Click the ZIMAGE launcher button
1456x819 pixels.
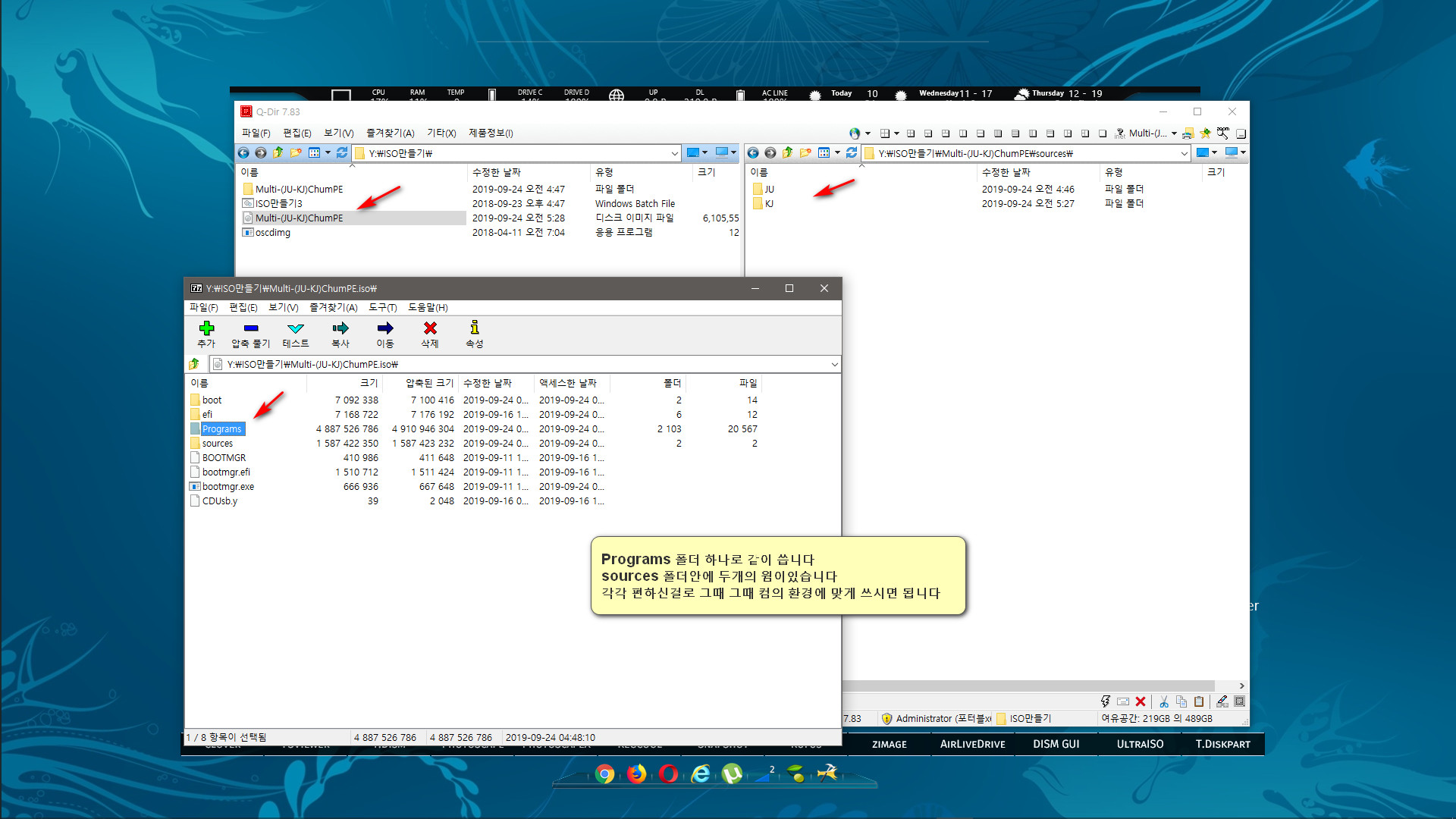pyautogui.click(x=890, y=744)
